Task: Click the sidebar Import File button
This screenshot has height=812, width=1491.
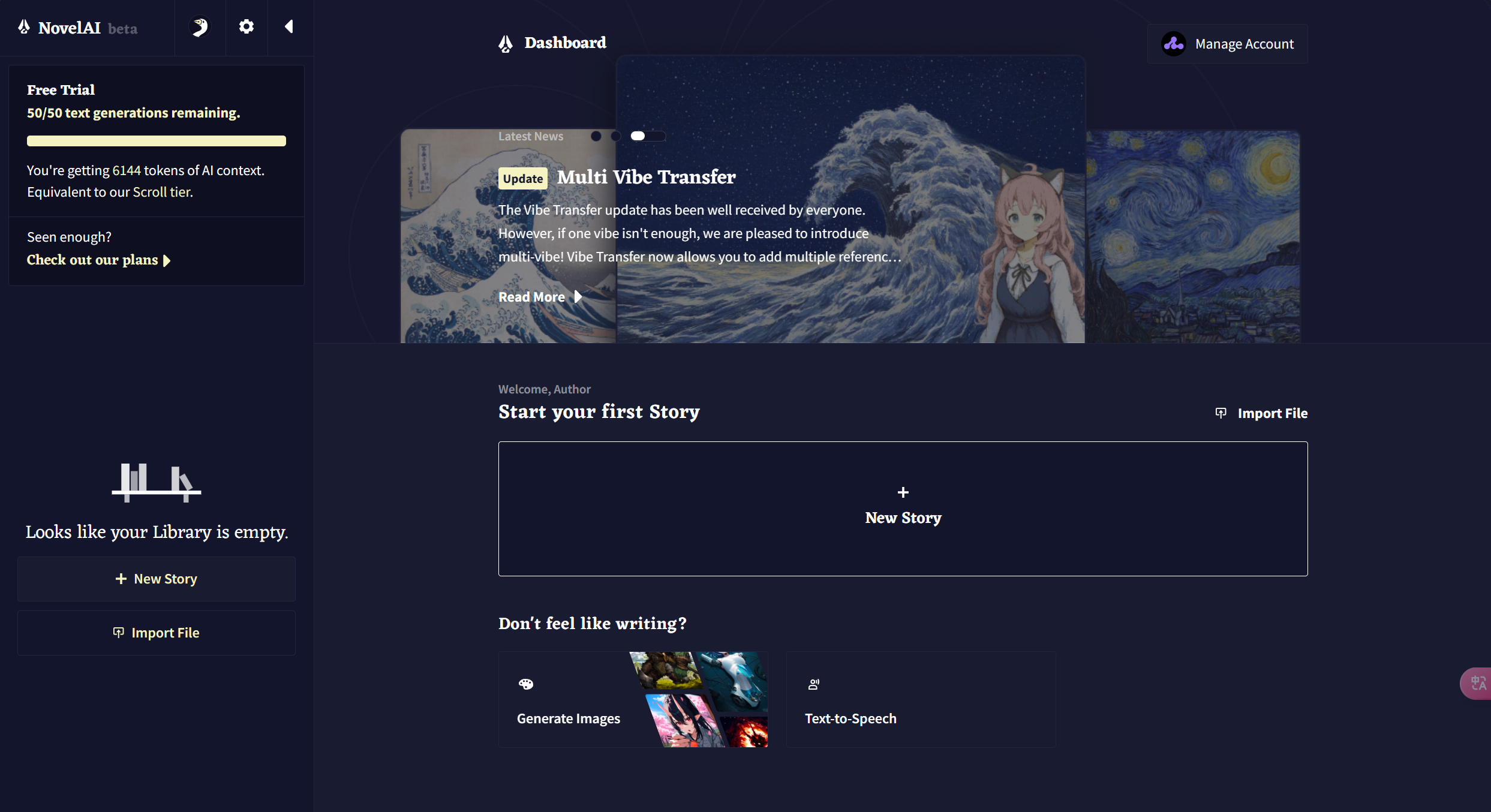Action: (156, 633)
